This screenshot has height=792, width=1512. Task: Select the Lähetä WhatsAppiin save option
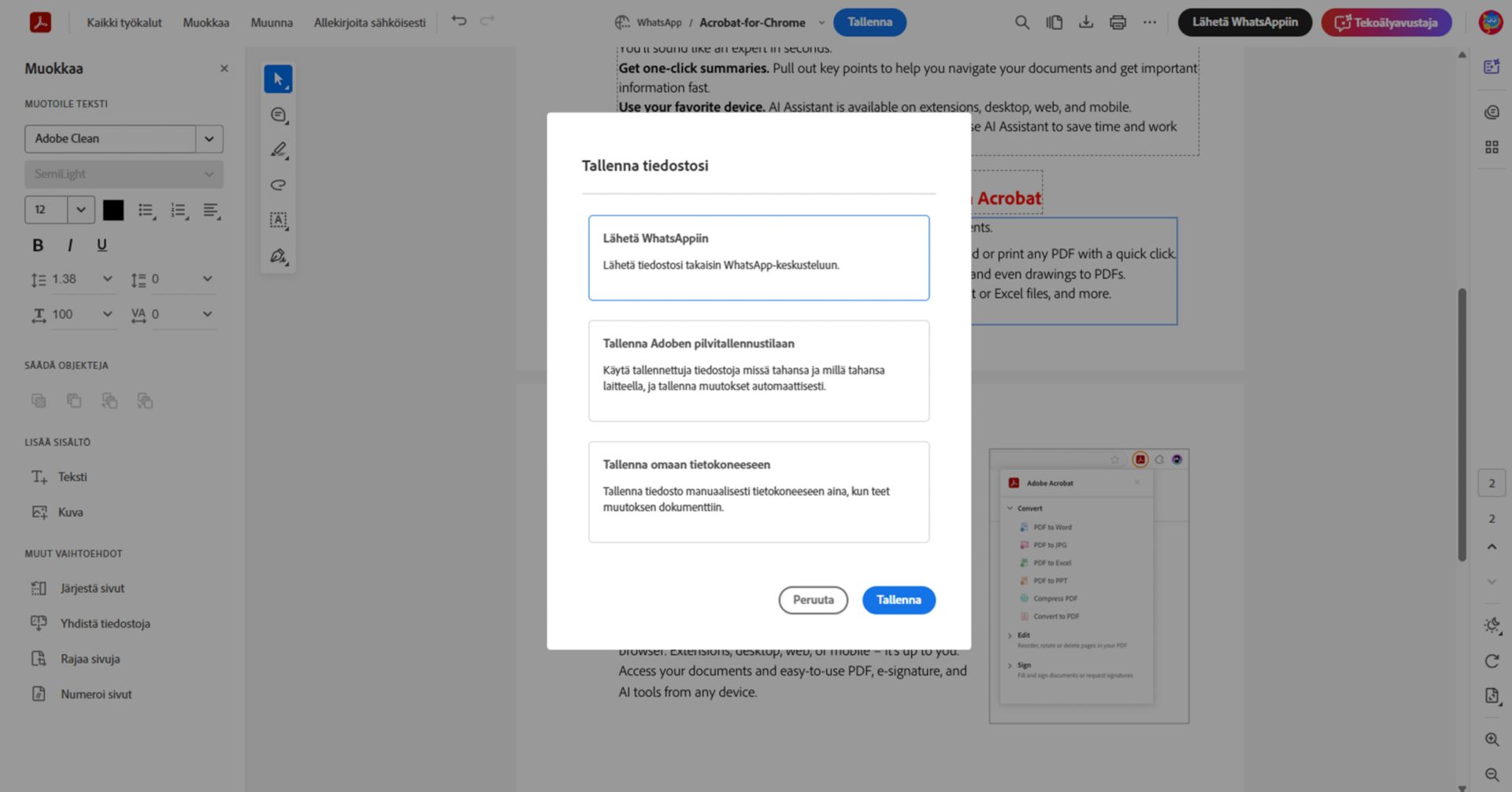click(x=758, y=257)
